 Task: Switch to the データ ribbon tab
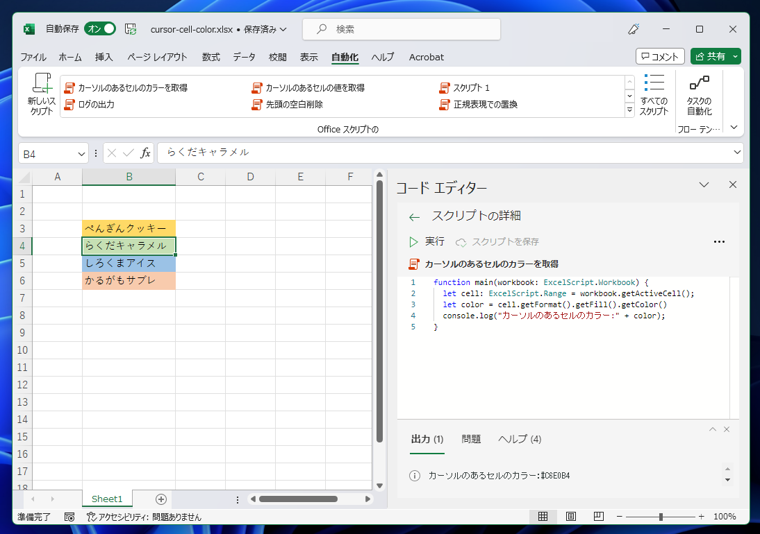[x=244, y=57]
